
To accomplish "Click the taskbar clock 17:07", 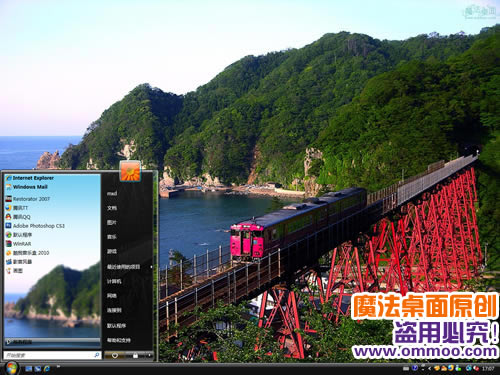I will [488, 369].
